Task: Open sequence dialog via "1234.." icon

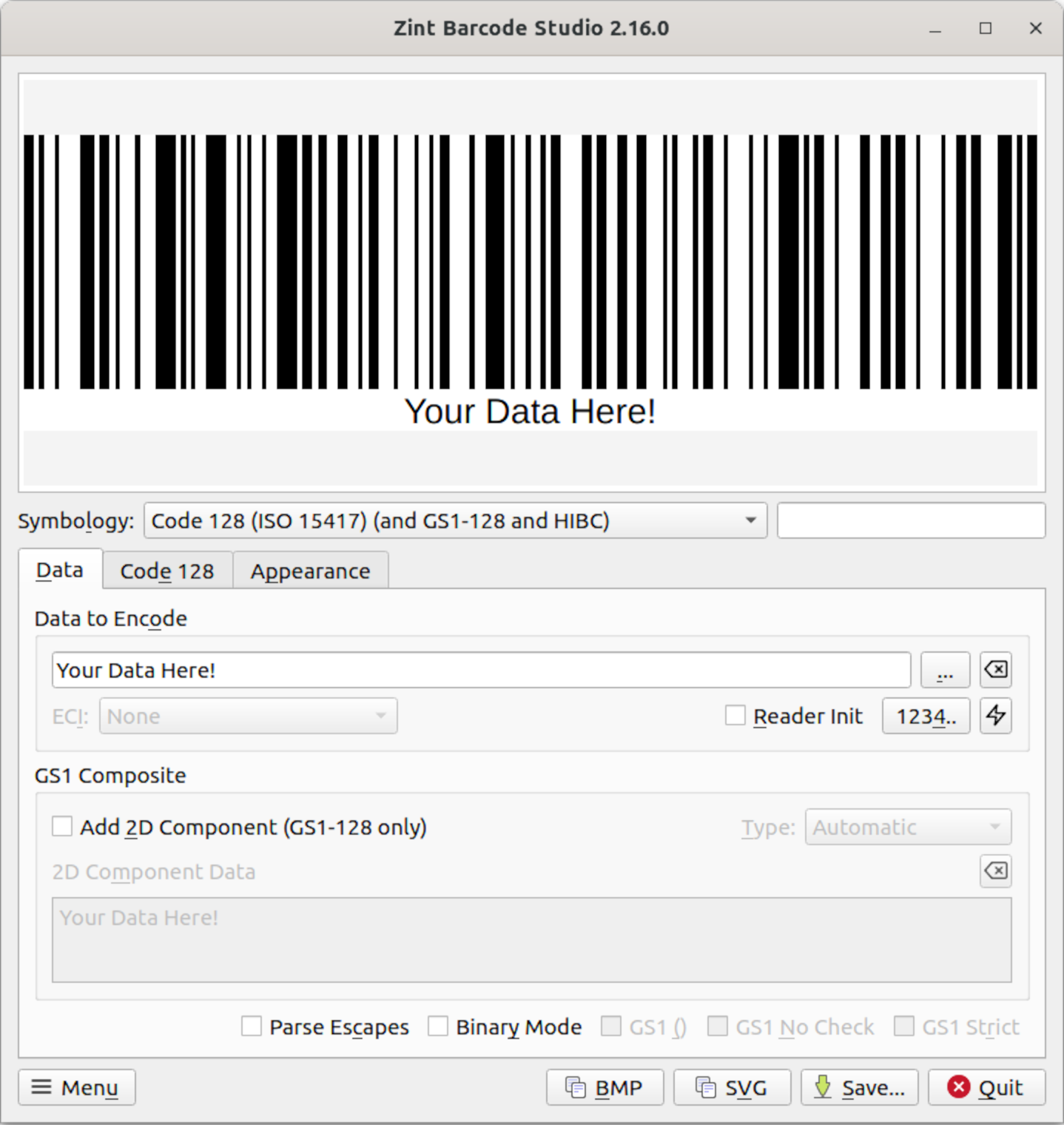Action: click(x=926, y=716)
